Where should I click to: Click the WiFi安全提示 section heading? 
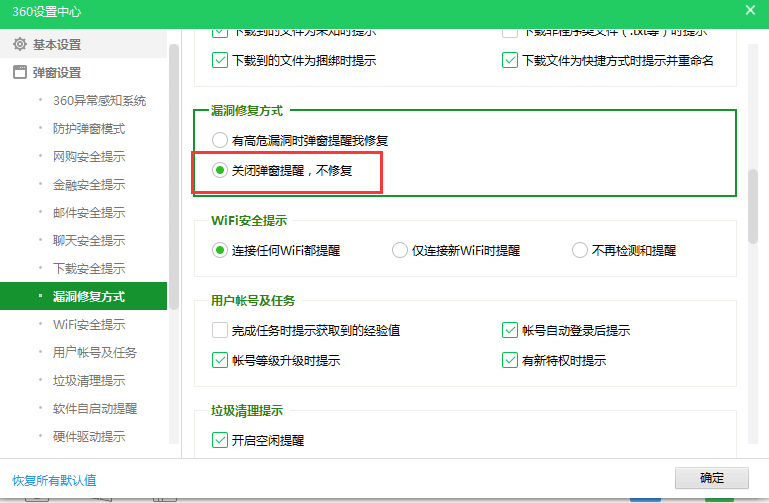coord(249,221)
